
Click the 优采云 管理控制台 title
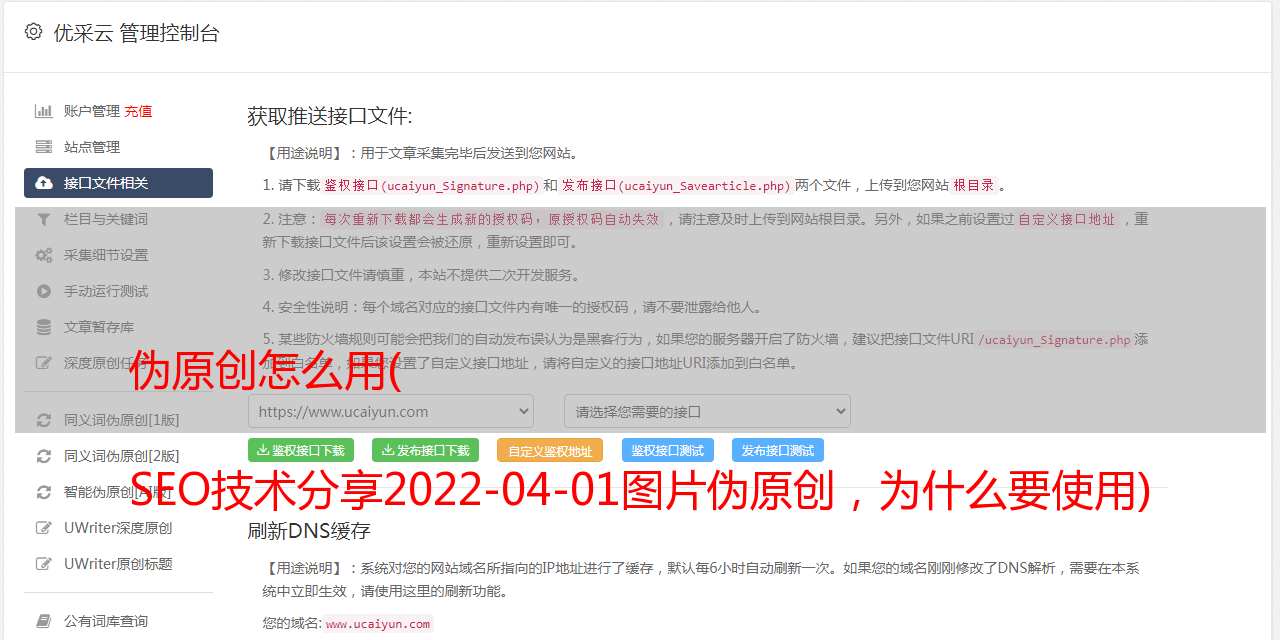(x=136, y=33)
